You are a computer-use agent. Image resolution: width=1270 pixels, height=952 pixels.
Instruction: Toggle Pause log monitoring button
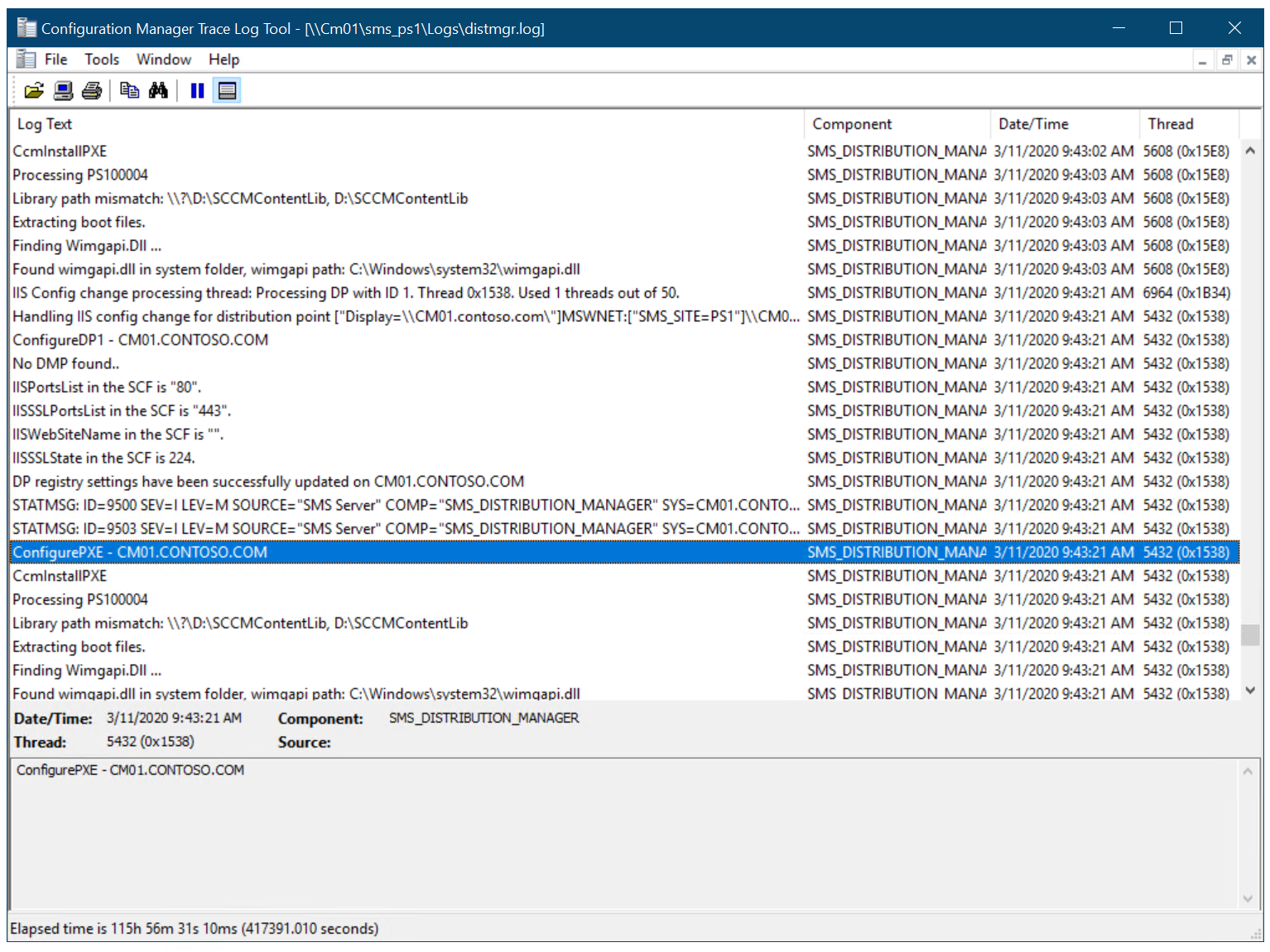(197, 91)
